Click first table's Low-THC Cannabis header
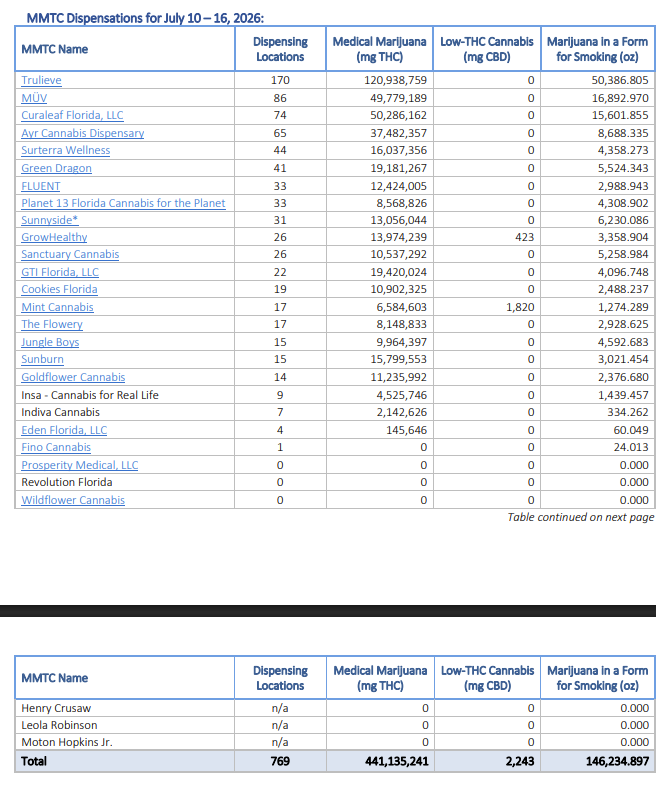This screenshot has width=656, height=793. click(x=487, y=49)
